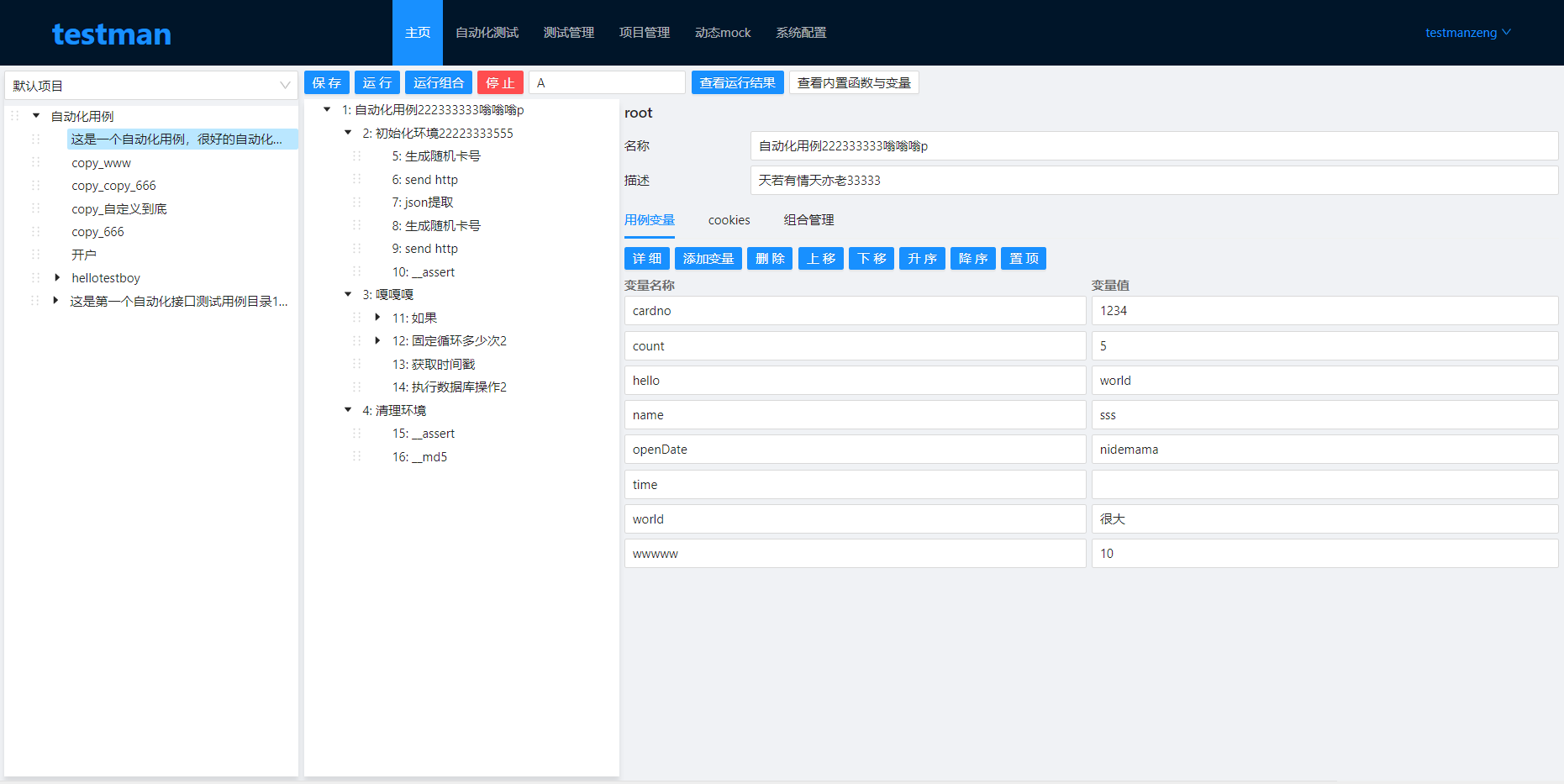Screen dimensions: 1564x784
Task: Collapse the "2: 初始化环境22223333555" node
Action: click(x=347, y=132)
